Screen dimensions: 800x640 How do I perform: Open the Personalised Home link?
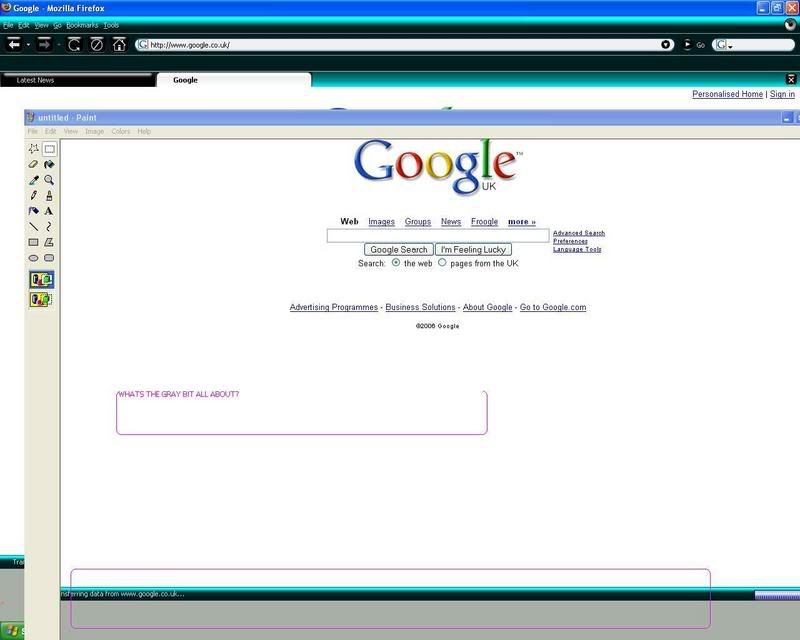728,94
